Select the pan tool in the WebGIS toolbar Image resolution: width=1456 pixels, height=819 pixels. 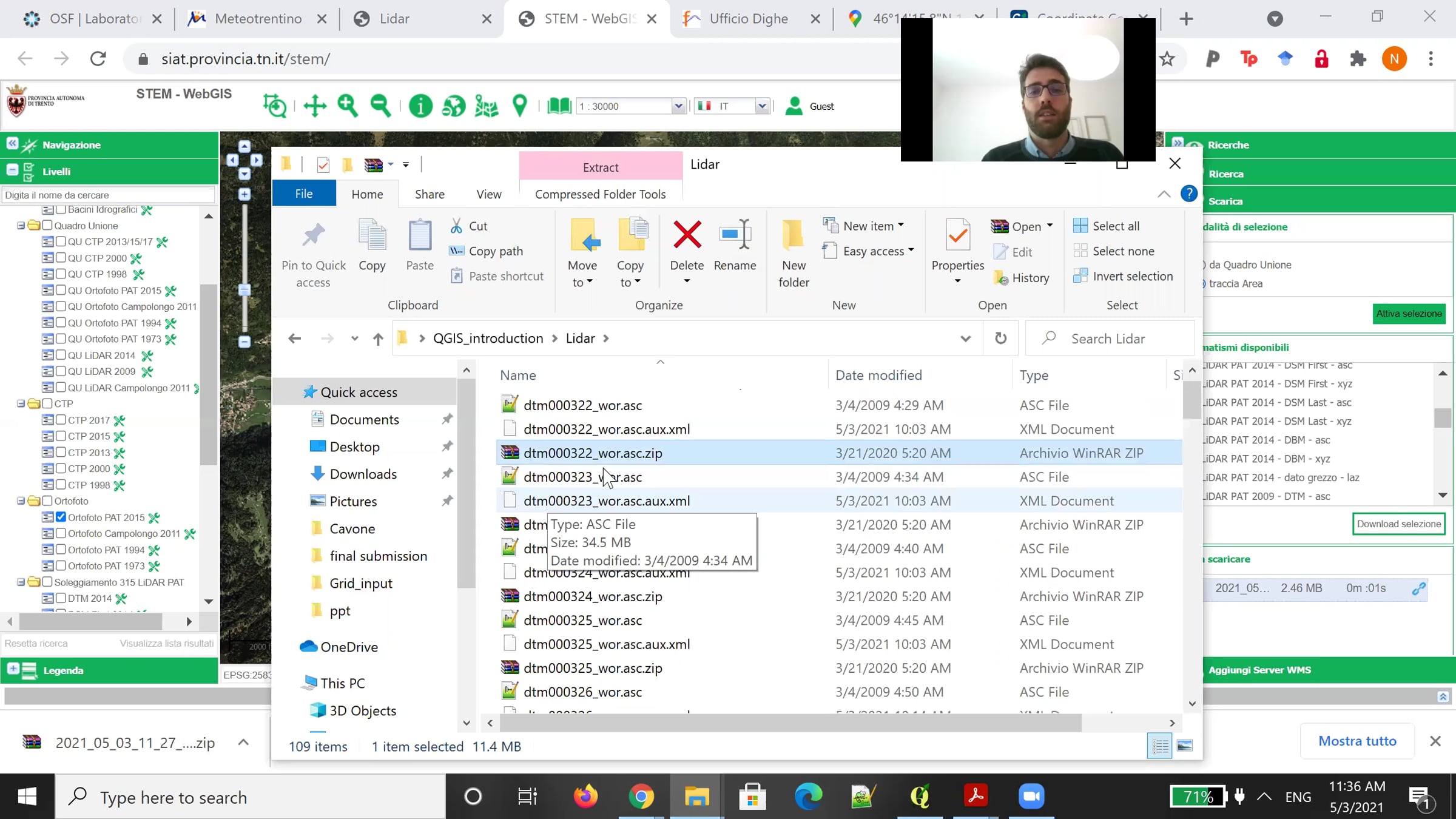point(315,106)
